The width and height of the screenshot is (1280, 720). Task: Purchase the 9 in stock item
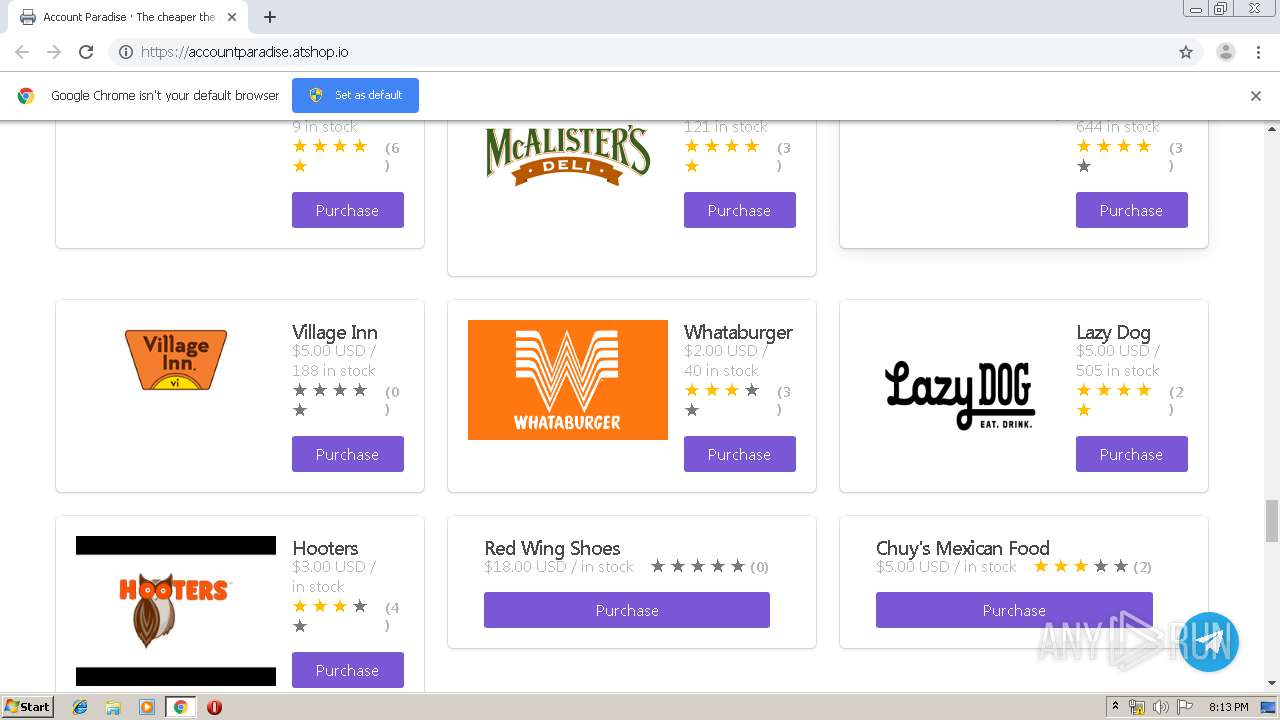click(x=348, y=210)
